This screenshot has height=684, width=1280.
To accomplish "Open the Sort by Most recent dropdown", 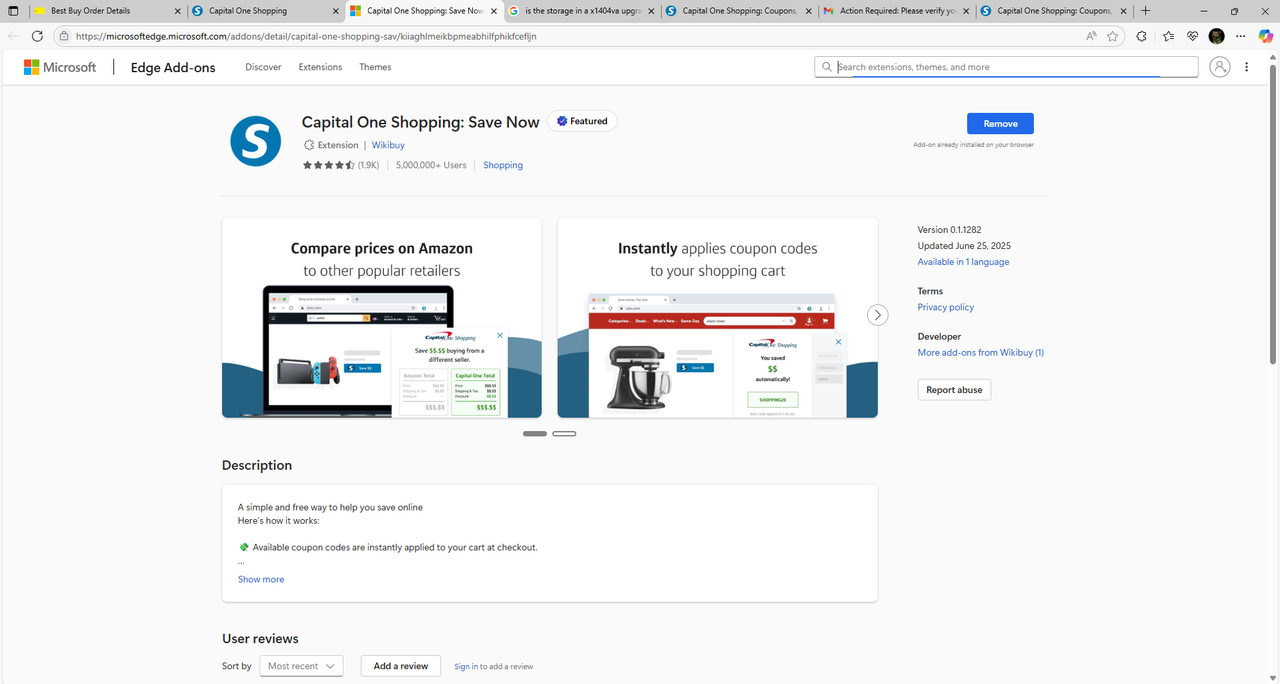I will pos(301,666).
